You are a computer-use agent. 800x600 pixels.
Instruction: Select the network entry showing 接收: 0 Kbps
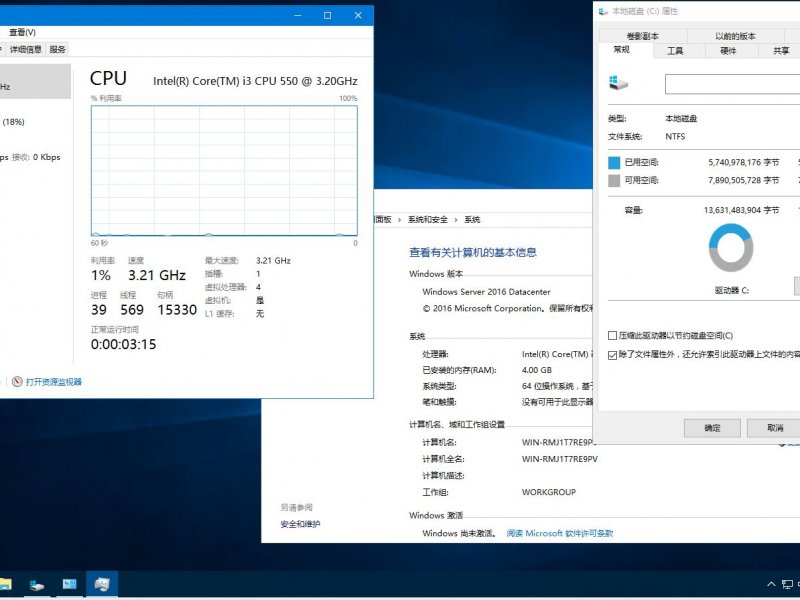(x=35, y=157)
